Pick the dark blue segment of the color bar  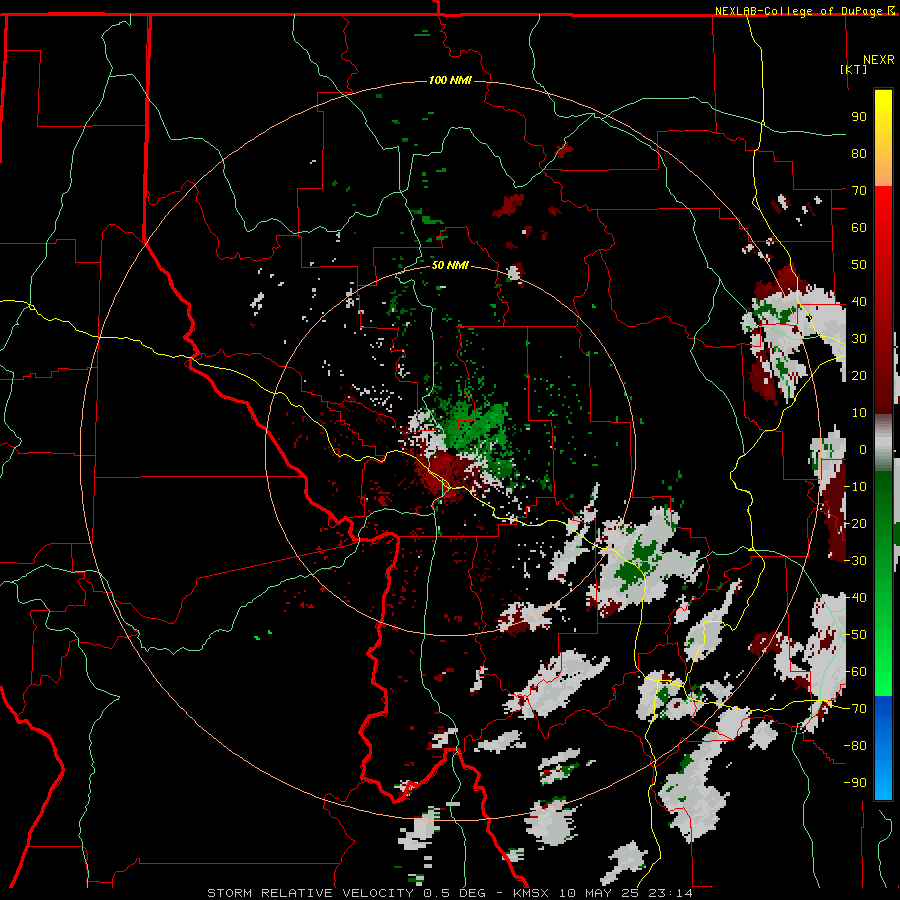(883, 715)
